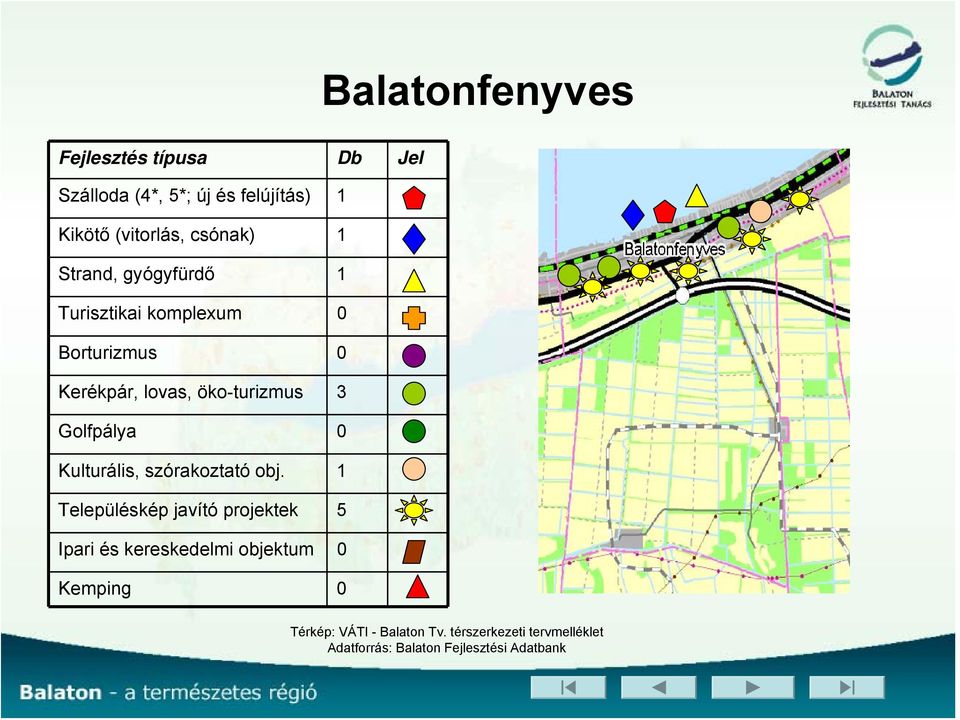Select "Településkép javító projektek" row label
Viewport: 960px width, 720px height.
178,510
